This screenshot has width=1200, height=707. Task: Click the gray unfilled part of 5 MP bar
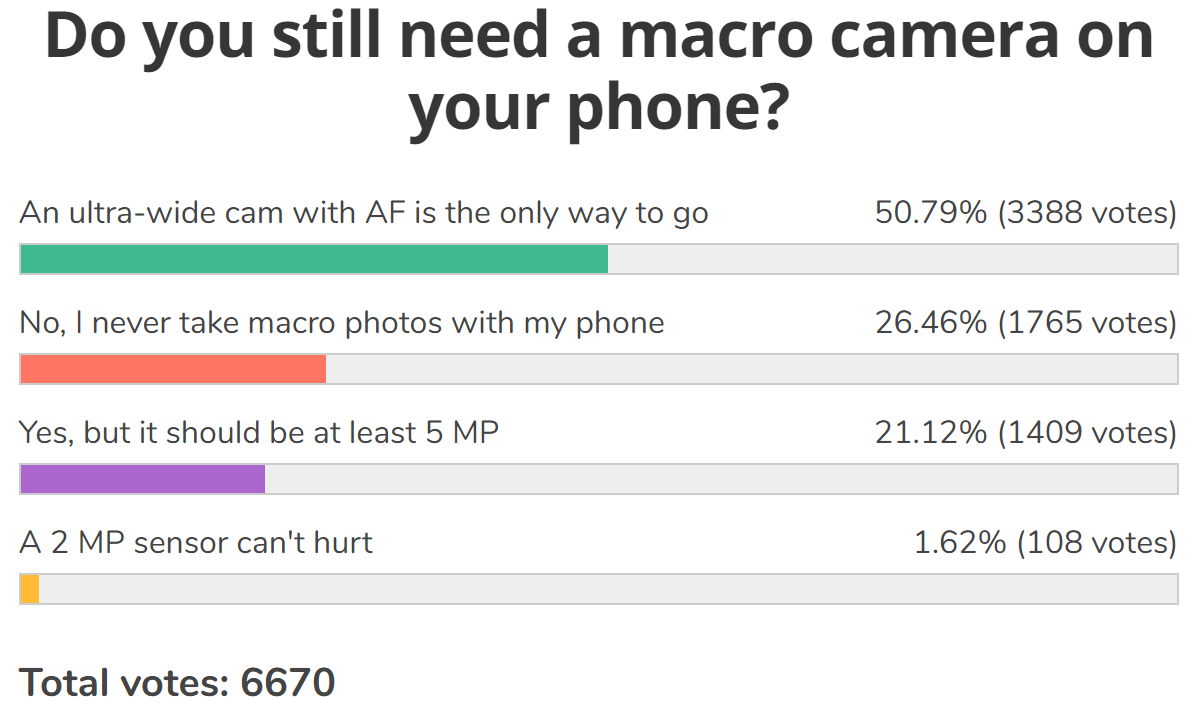tap(721, 479)
